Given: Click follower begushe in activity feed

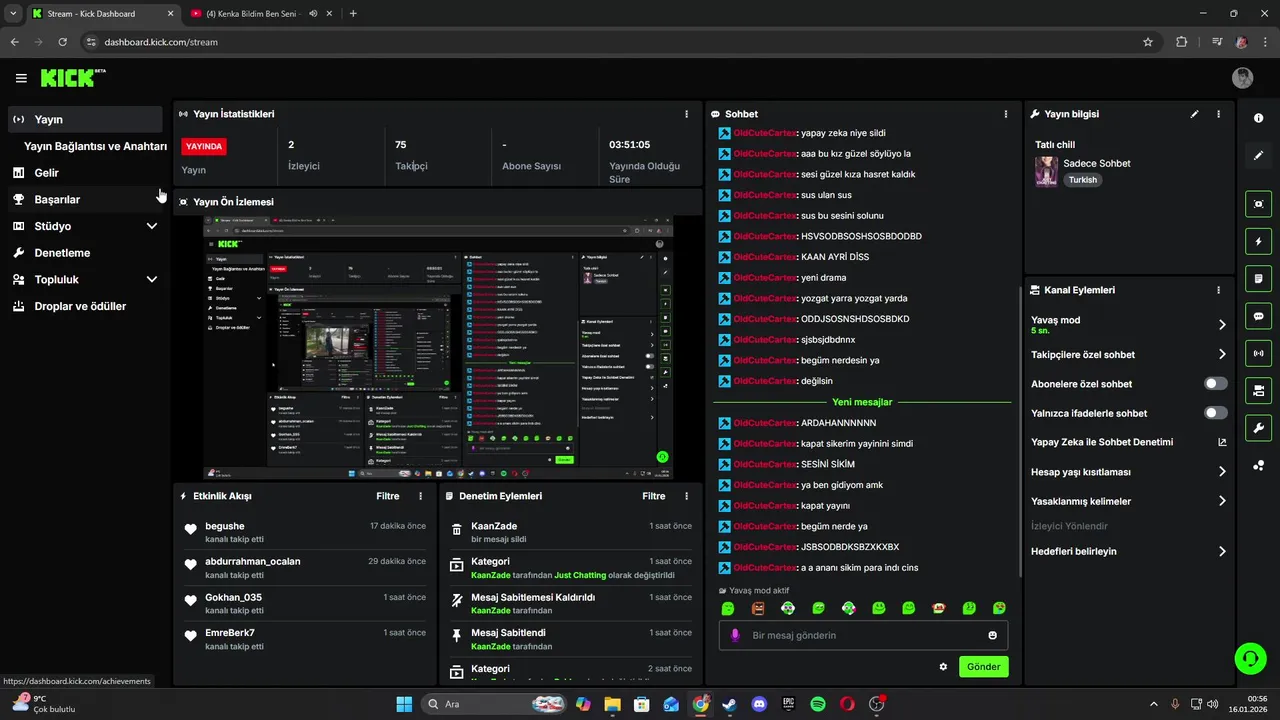Looking at the screenshot, I should pyautogui.click(x=225, y=526).
